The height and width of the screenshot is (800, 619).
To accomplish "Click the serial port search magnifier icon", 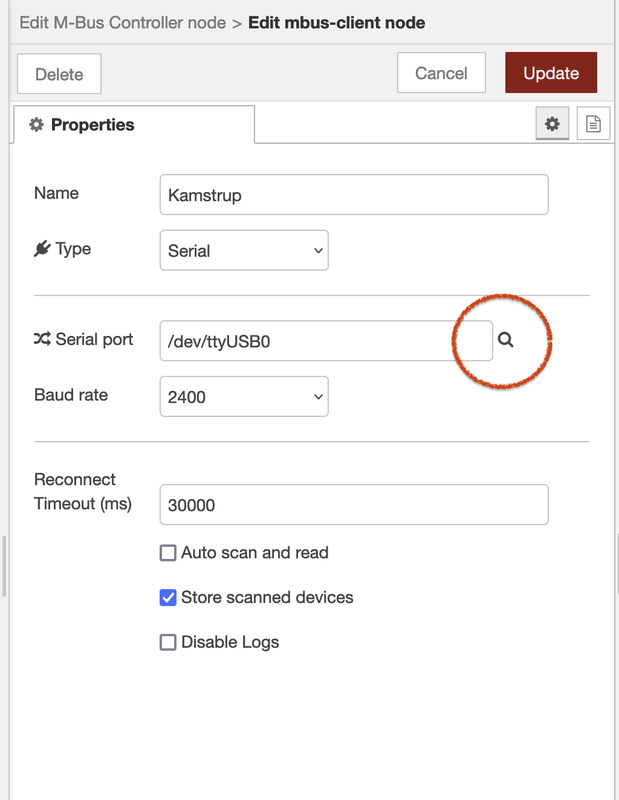I will pyautogui.click(x=506, y=340).
